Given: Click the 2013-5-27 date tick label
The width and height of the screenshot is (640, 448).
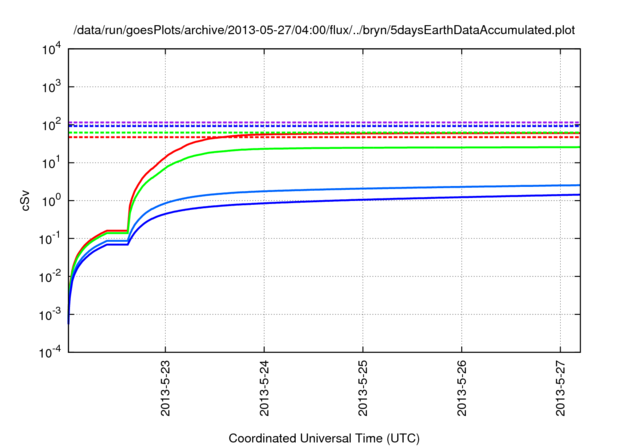Looking at the screenshot, I should click(561, 388).
